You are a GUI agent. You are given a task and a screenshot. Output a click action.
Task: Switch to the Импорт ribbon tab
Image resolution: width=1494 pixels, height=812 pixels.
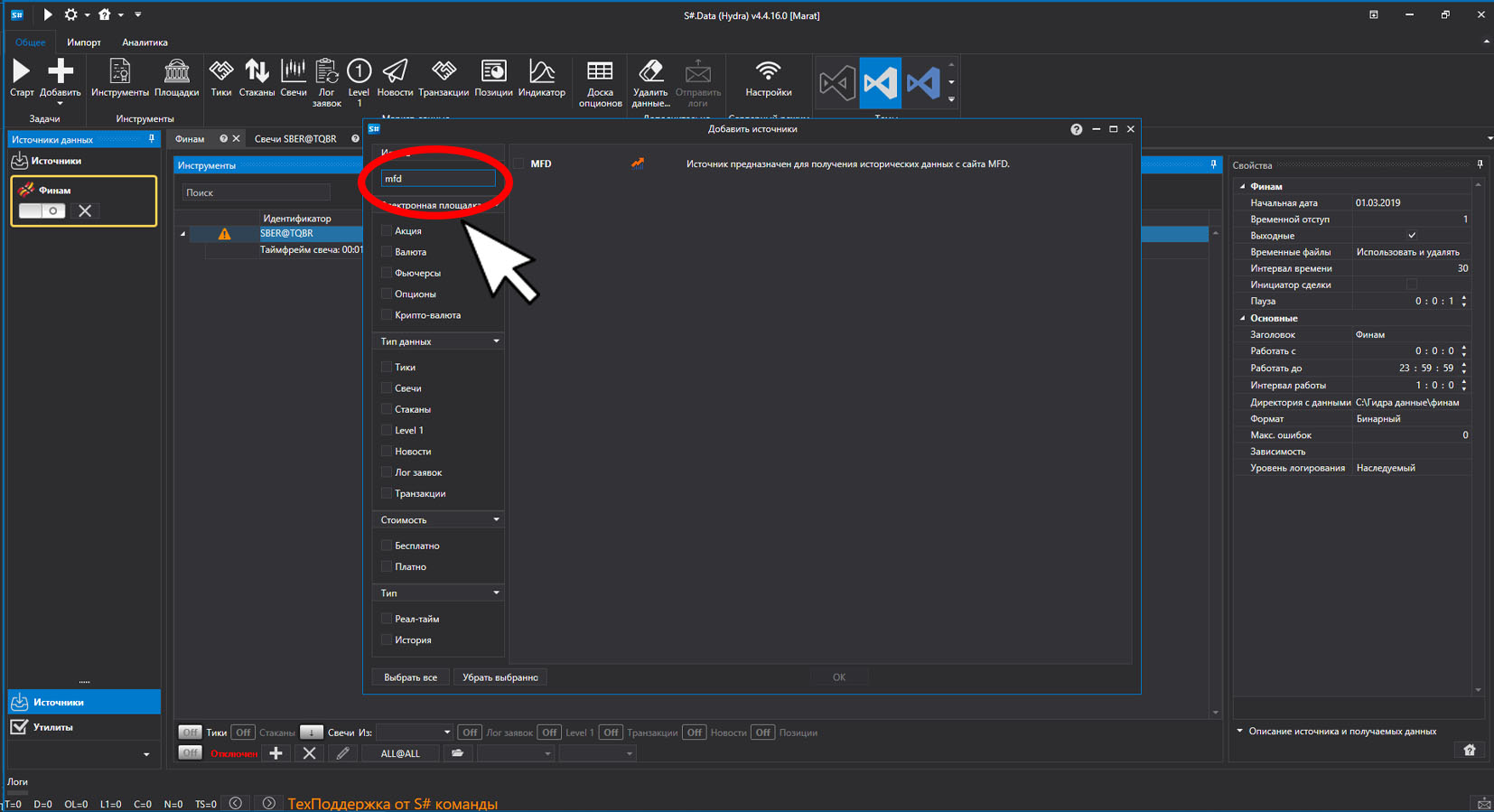(84, 42)
